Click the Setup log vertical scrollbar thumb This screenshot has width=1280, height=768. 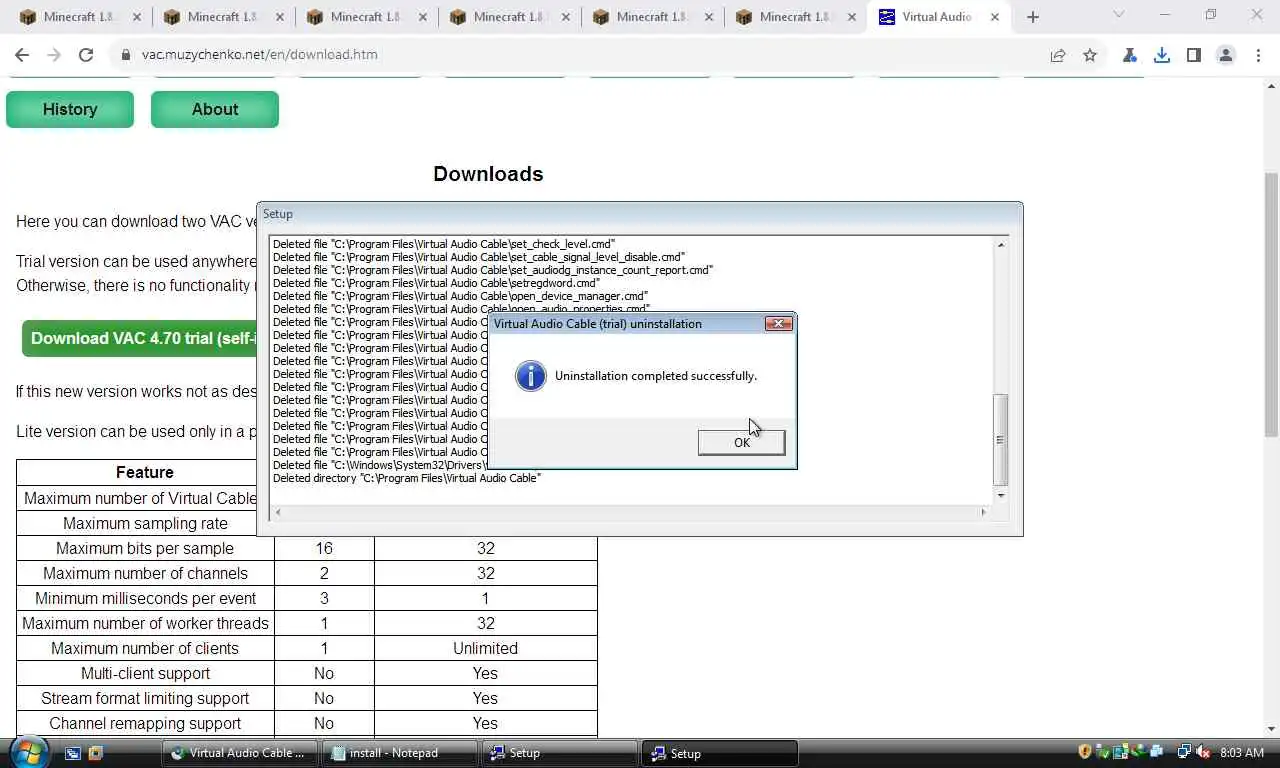tap(1000, 439)
